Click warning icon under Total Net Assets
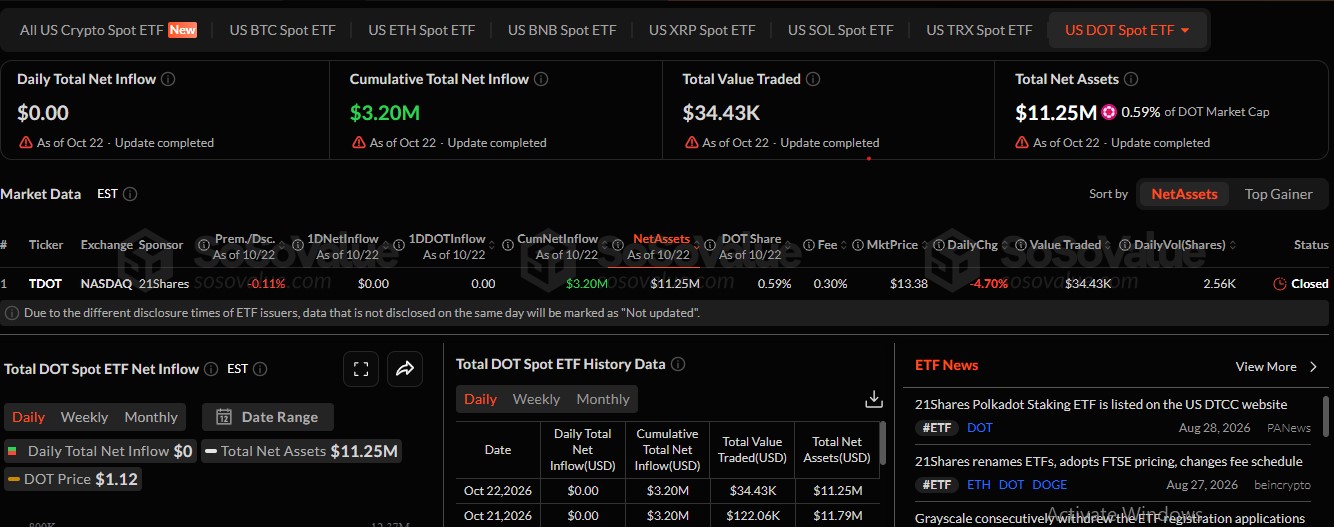1334x527 pixels. click(1022, 142)
